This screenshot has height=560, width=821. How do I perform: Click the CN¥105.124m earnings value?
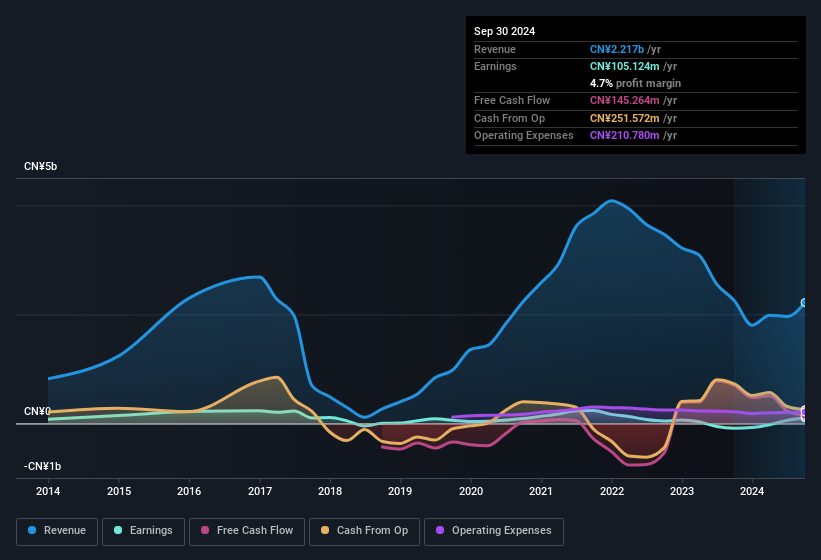624,66
